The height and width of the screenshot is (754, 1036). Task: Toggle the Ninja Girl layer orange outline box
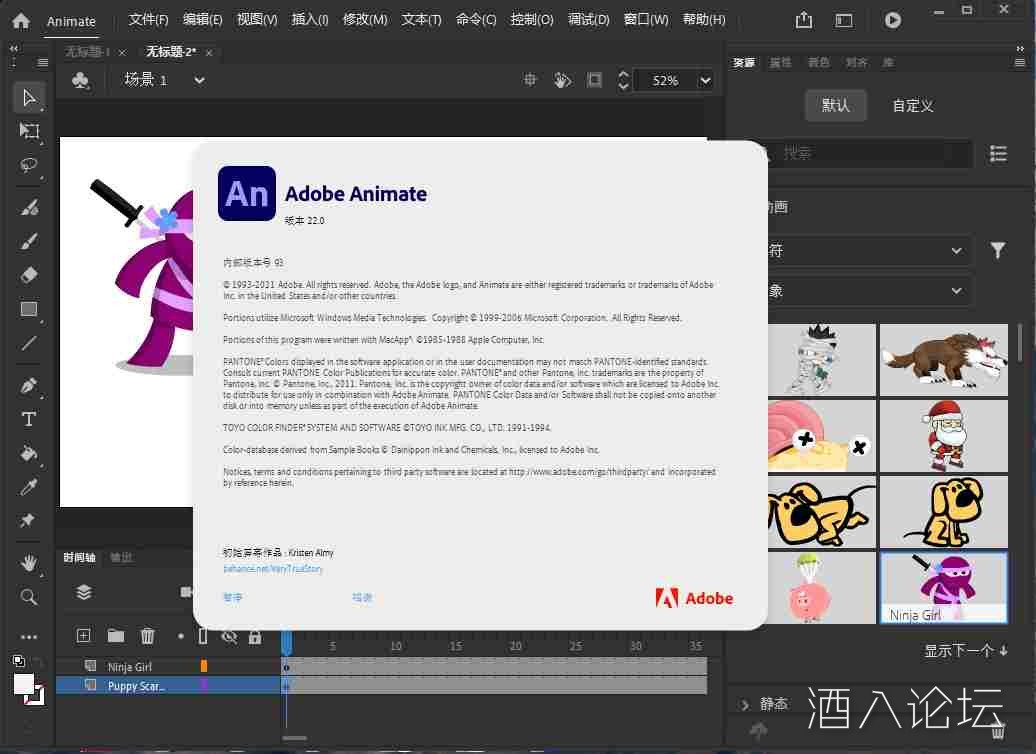pos(204,666)
